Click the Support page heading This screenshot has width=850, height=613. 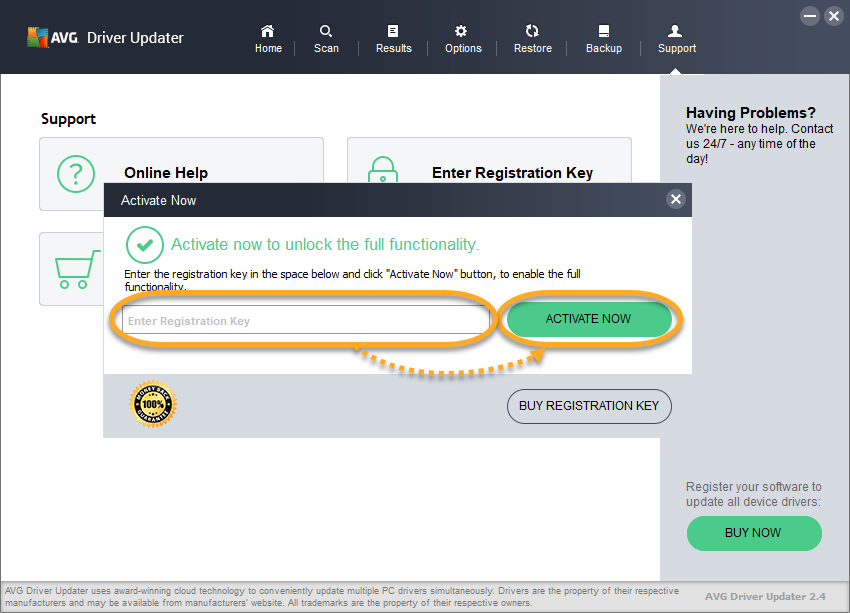pos(68,119)
